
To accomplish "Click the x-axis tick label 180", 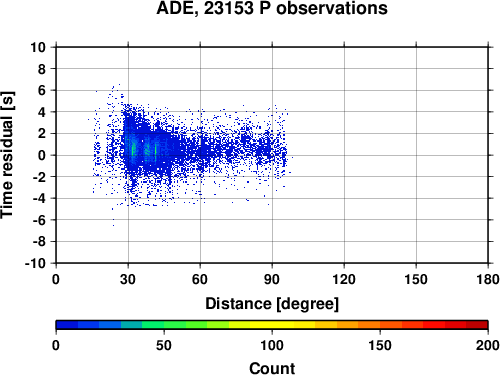I will point(488,279).
